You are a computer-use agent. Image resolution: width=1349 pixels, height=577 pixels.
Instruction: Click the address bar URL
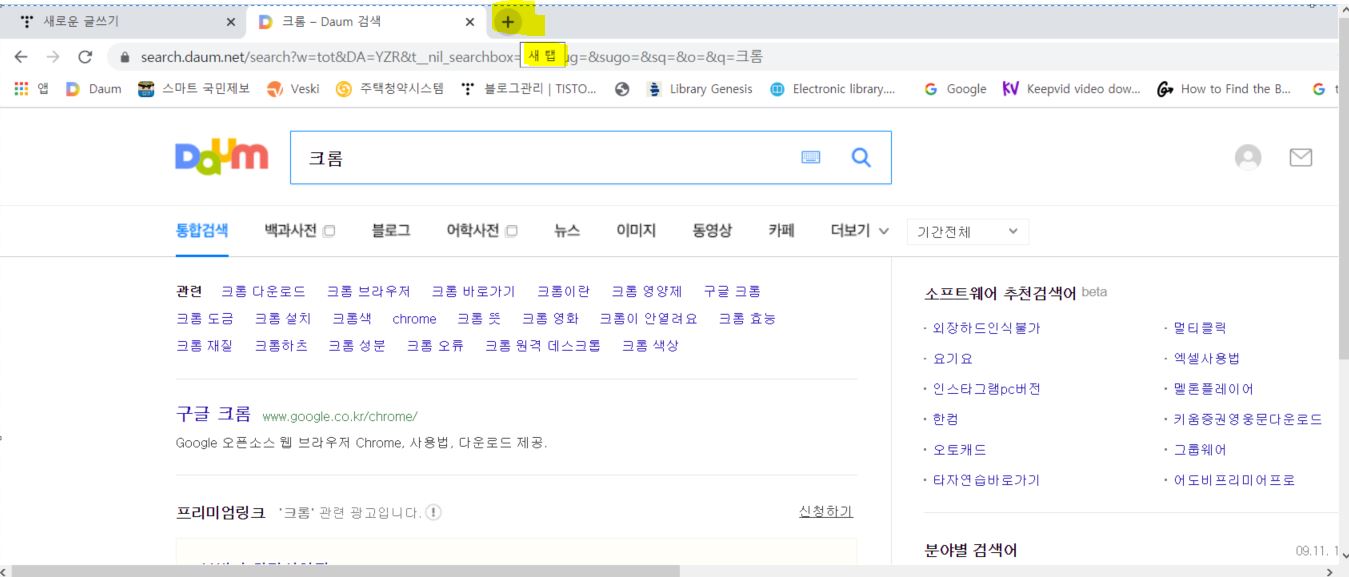(x=451, y=57)
